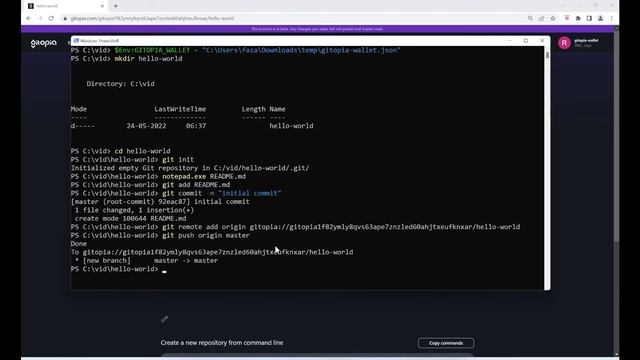Click the browser back arrow
The image size is (640, 360).
point(29,18)
